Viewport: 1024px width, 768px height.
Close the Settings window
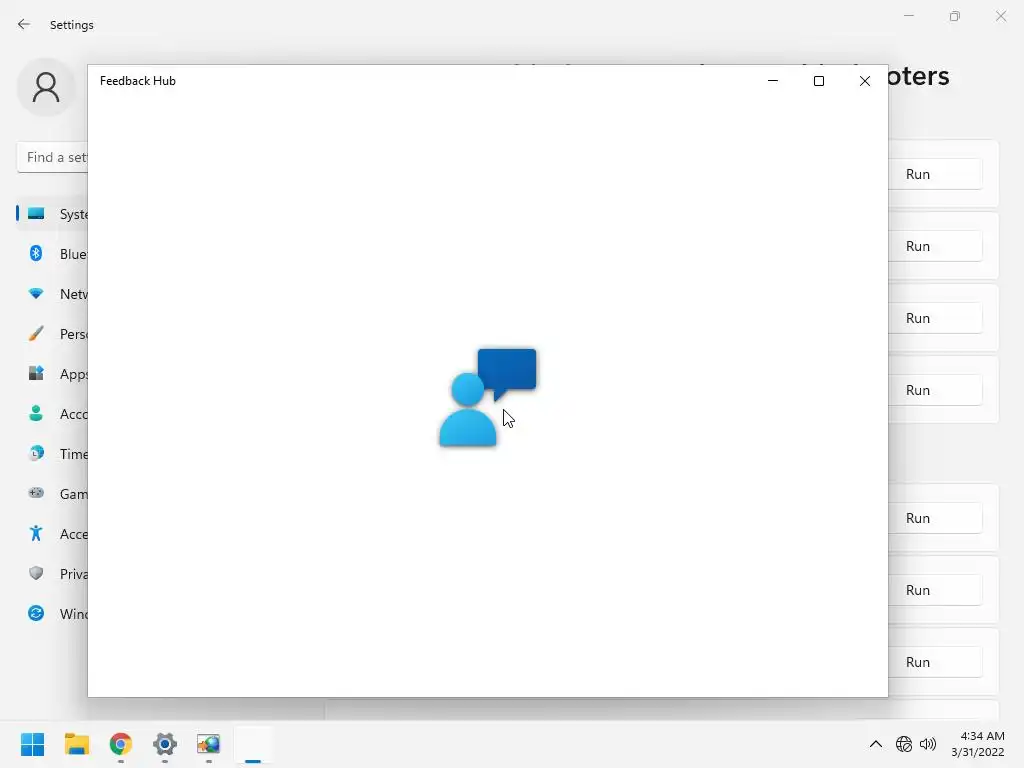(1000, 16)
